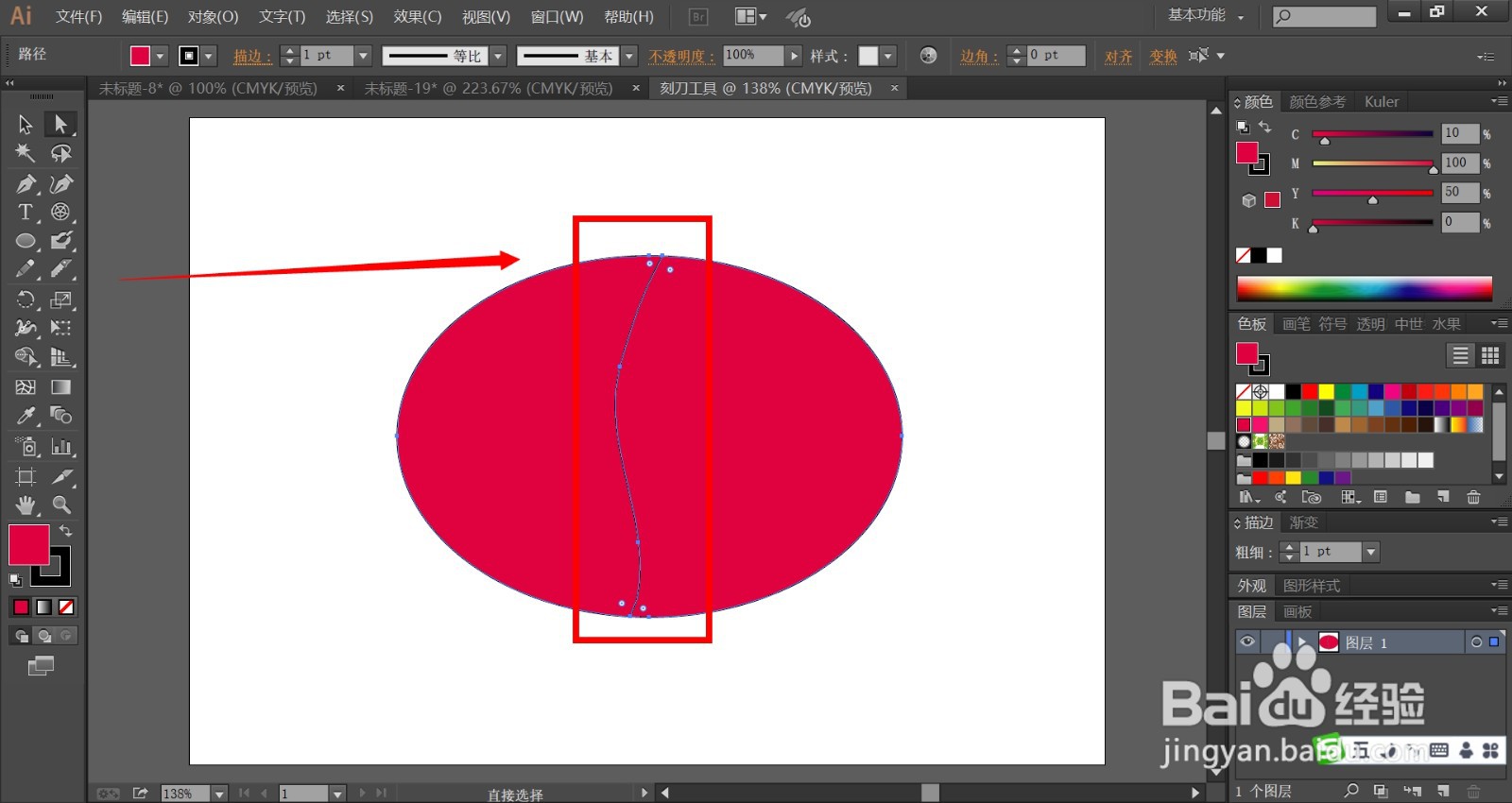
Task: Select the Direct Selection tool
Action: (61, 124)
